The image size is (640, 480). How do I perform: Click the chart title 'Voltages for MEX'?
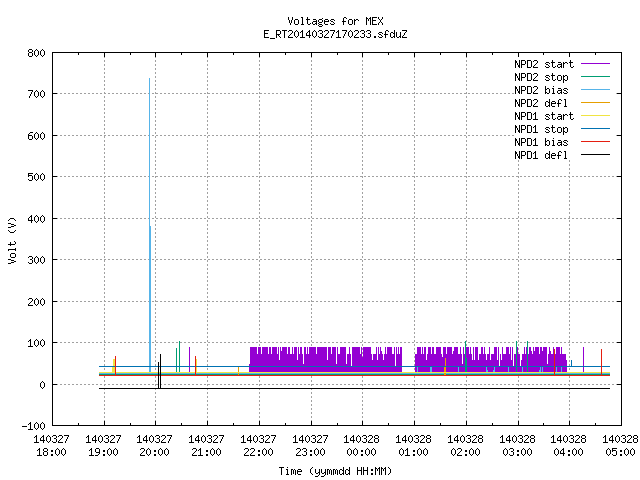(x=335, y=21)
